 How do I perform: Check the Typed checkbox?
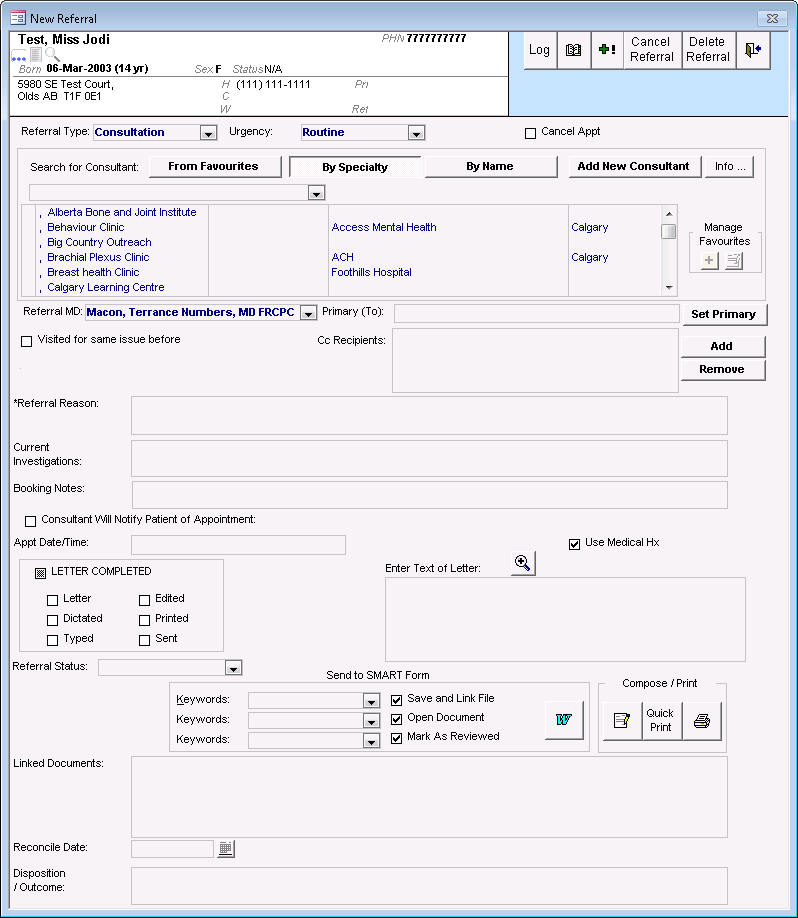click(x=52, y=640)
